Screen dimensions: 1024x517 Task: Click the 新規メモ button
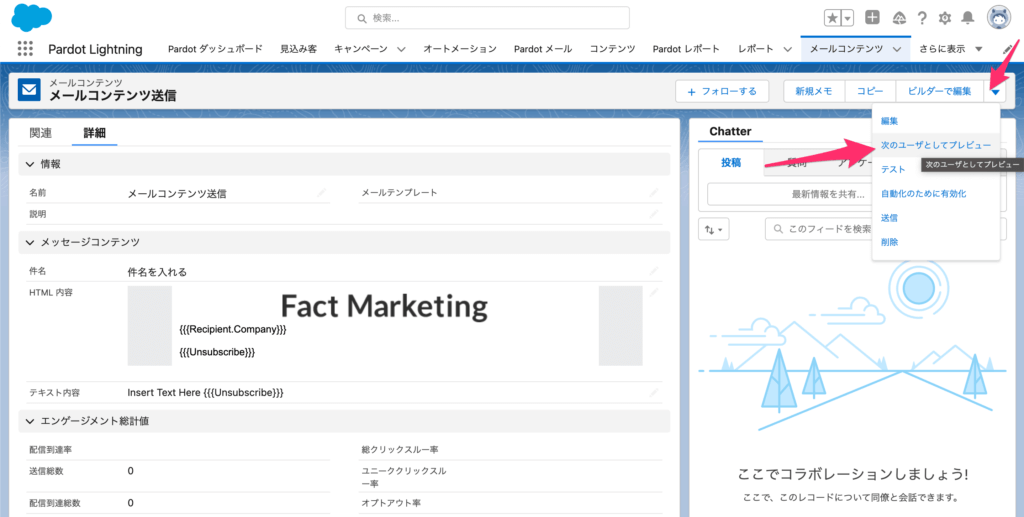click(814, 91)
